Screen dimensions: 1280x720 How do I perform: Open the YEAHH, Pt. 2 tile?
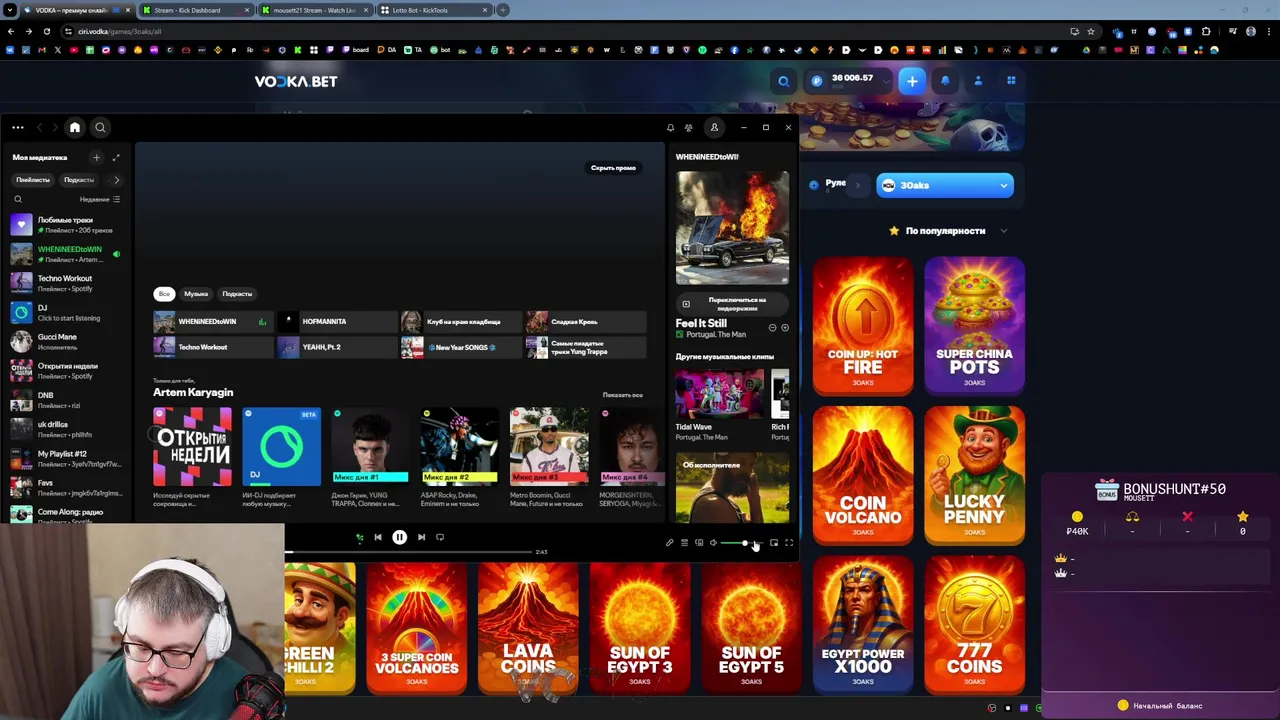point(335,347)
